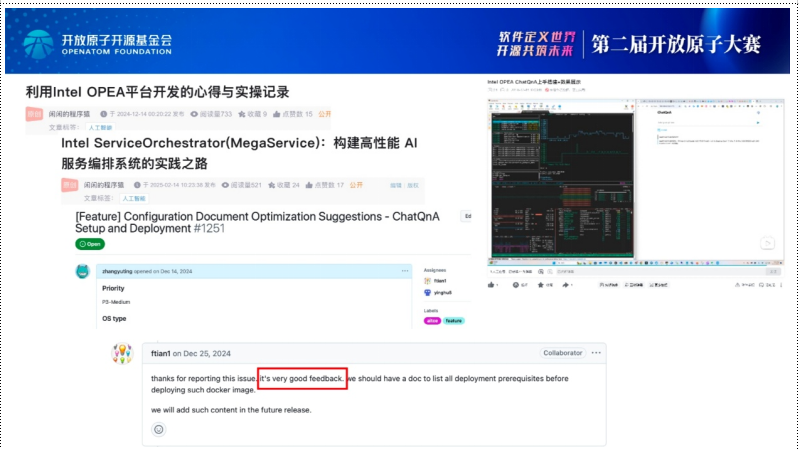Click the 版权 link on the second article
799x449 pixels.
click(x=413, y=186)
